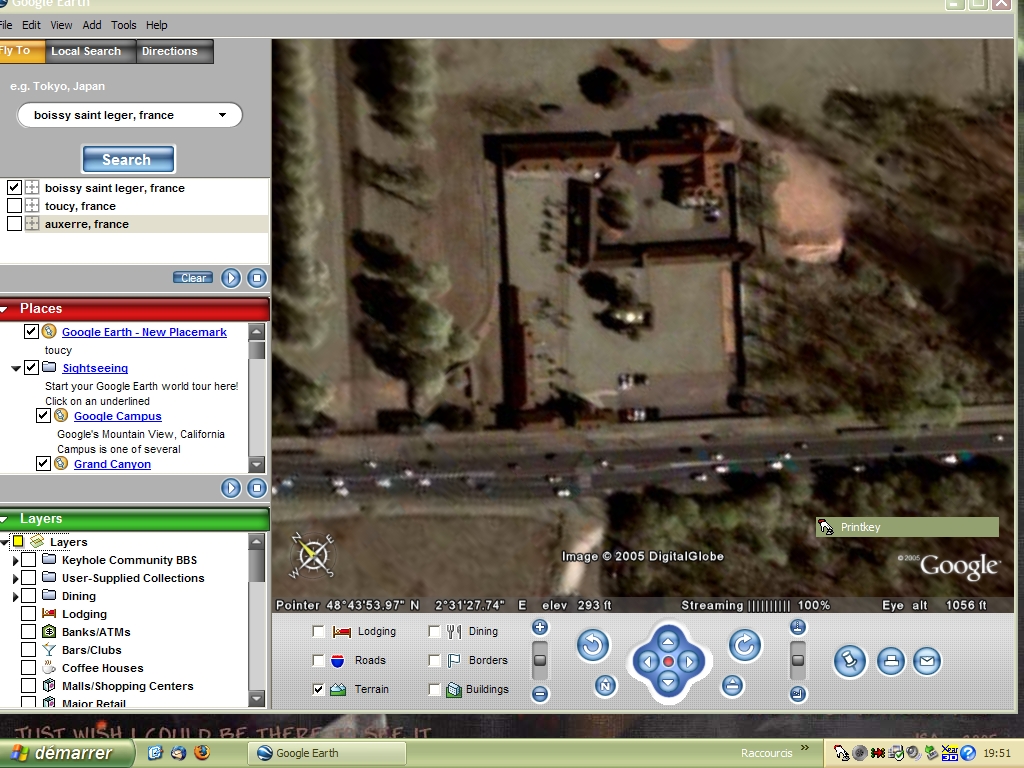Check the auxerre, france result checkbox
1024x768 pixels.
pyautogui.click(x=14, y=224)
